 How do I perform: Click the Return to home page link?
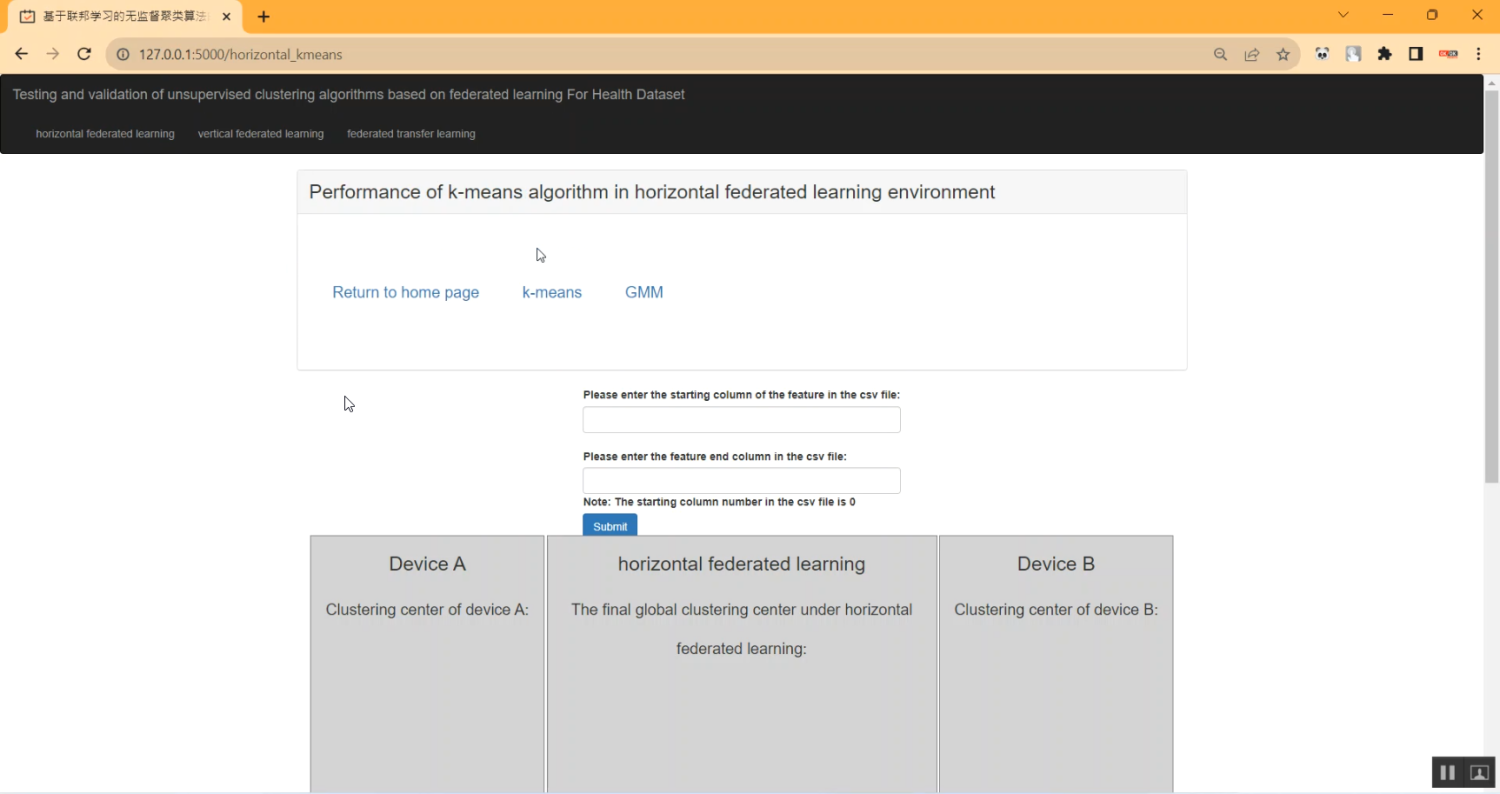[x=406, y=292]
